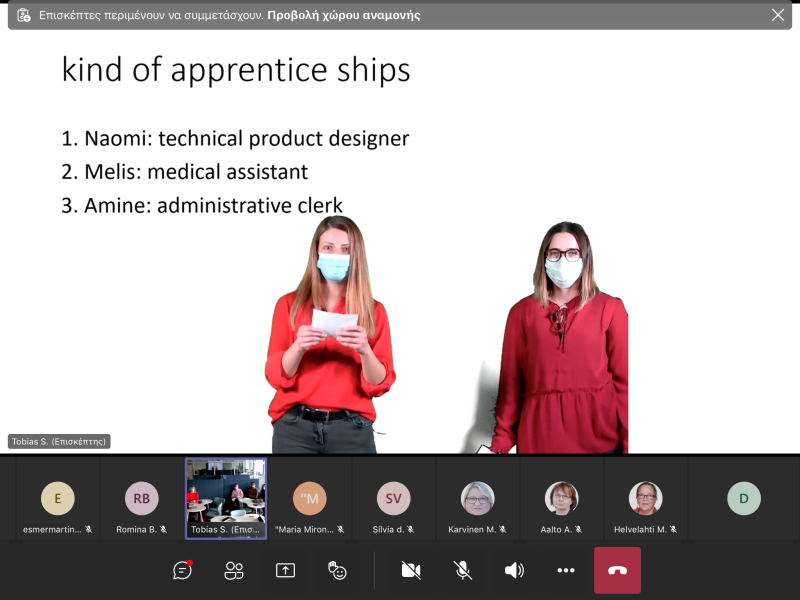Dismiss the waiting guests notification banner
This screenshot has height=600, width=800.
(x=778, y=15)
